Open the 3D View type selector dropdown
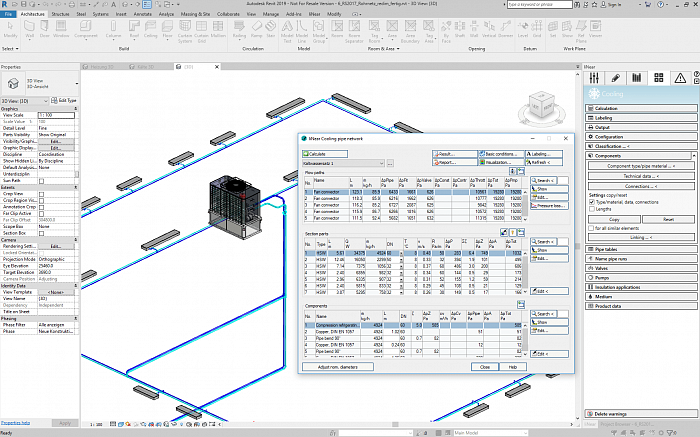700x437 pixels. [x=24, y=101]
